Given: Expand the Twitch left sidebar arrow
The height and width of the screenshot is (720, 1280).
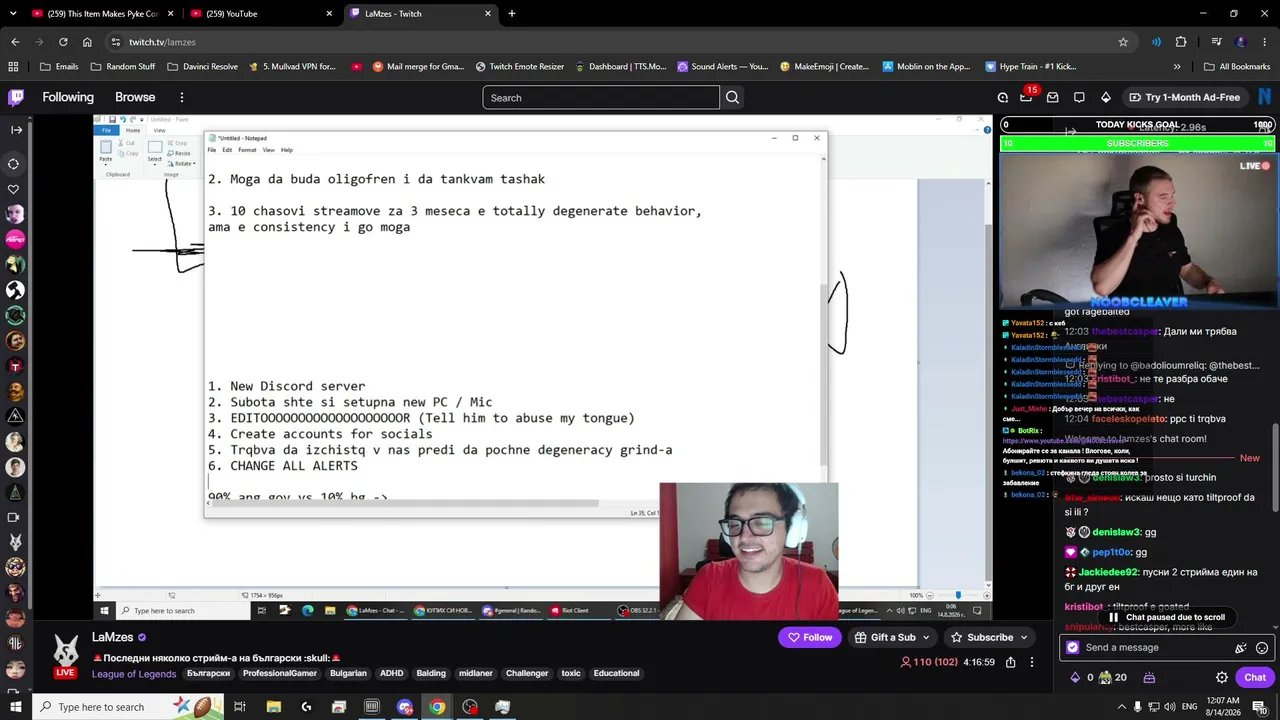Looking at the screenshot, I should (16, 130).
